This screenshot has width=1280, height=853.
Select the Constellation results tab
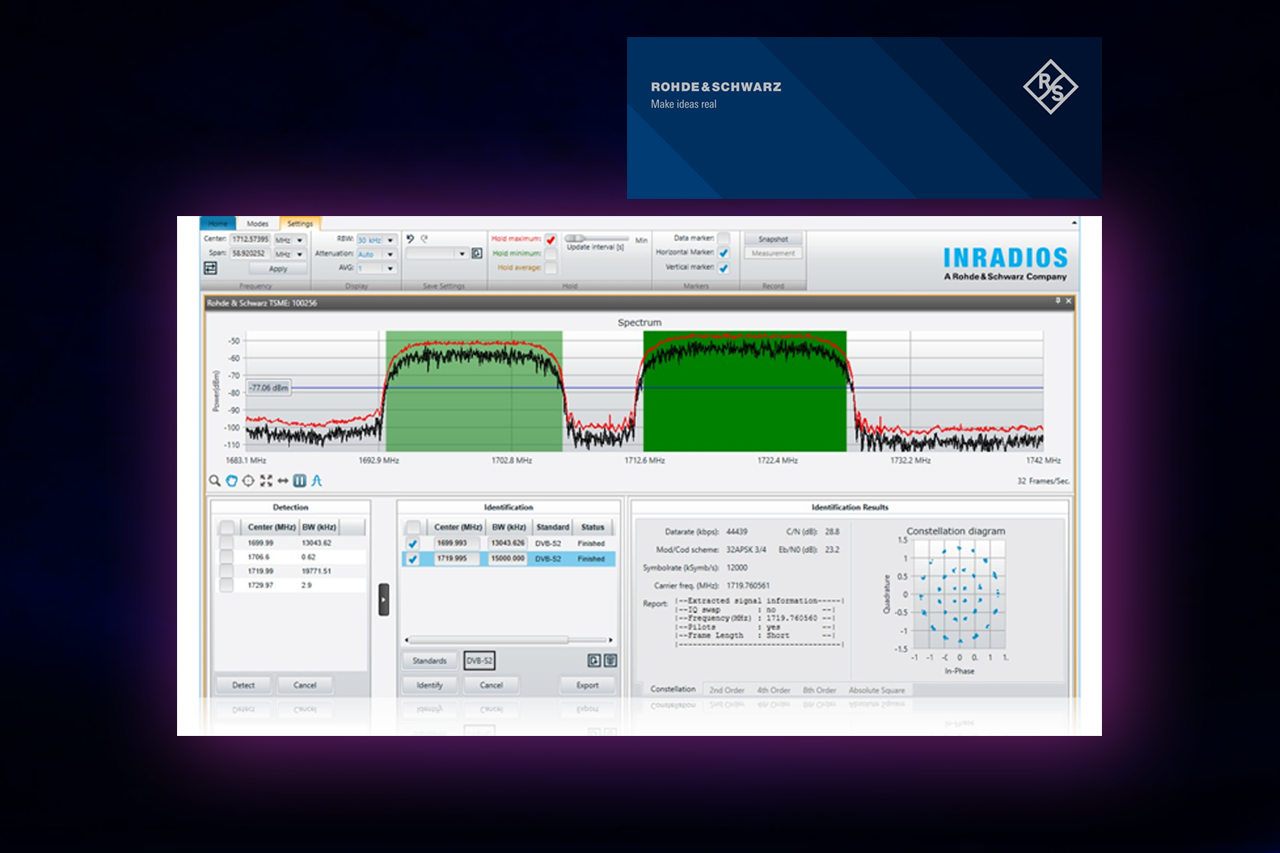tap(673, 690)
